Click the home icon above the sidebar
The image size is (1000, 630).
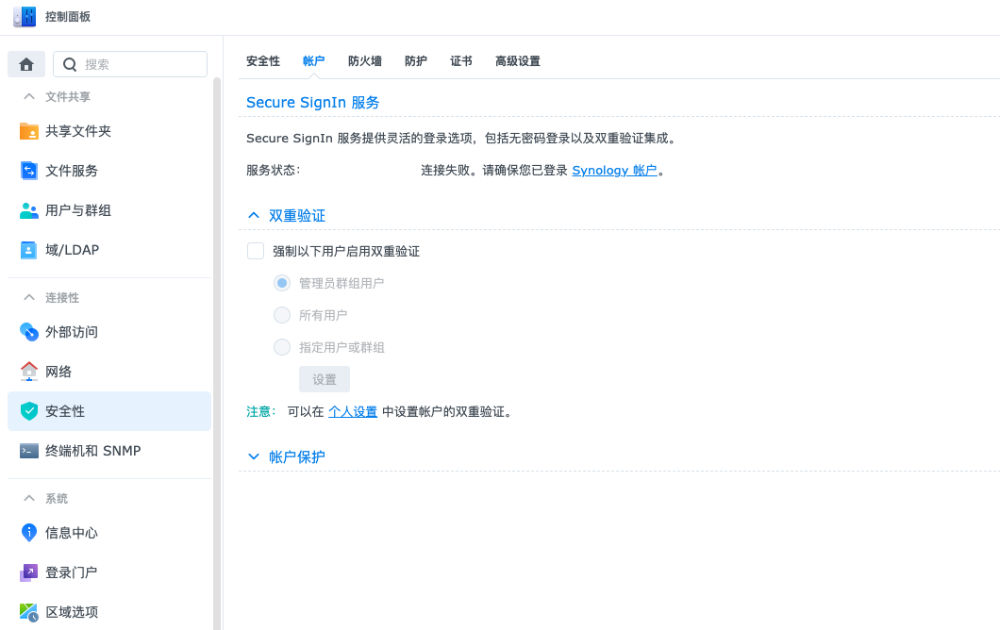(26, 63)
